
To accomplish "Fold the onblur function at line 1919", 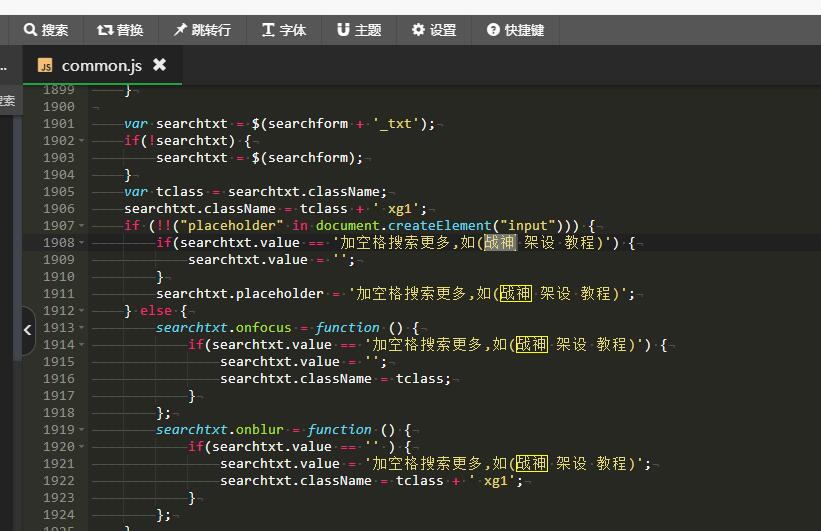I will 82,430.
